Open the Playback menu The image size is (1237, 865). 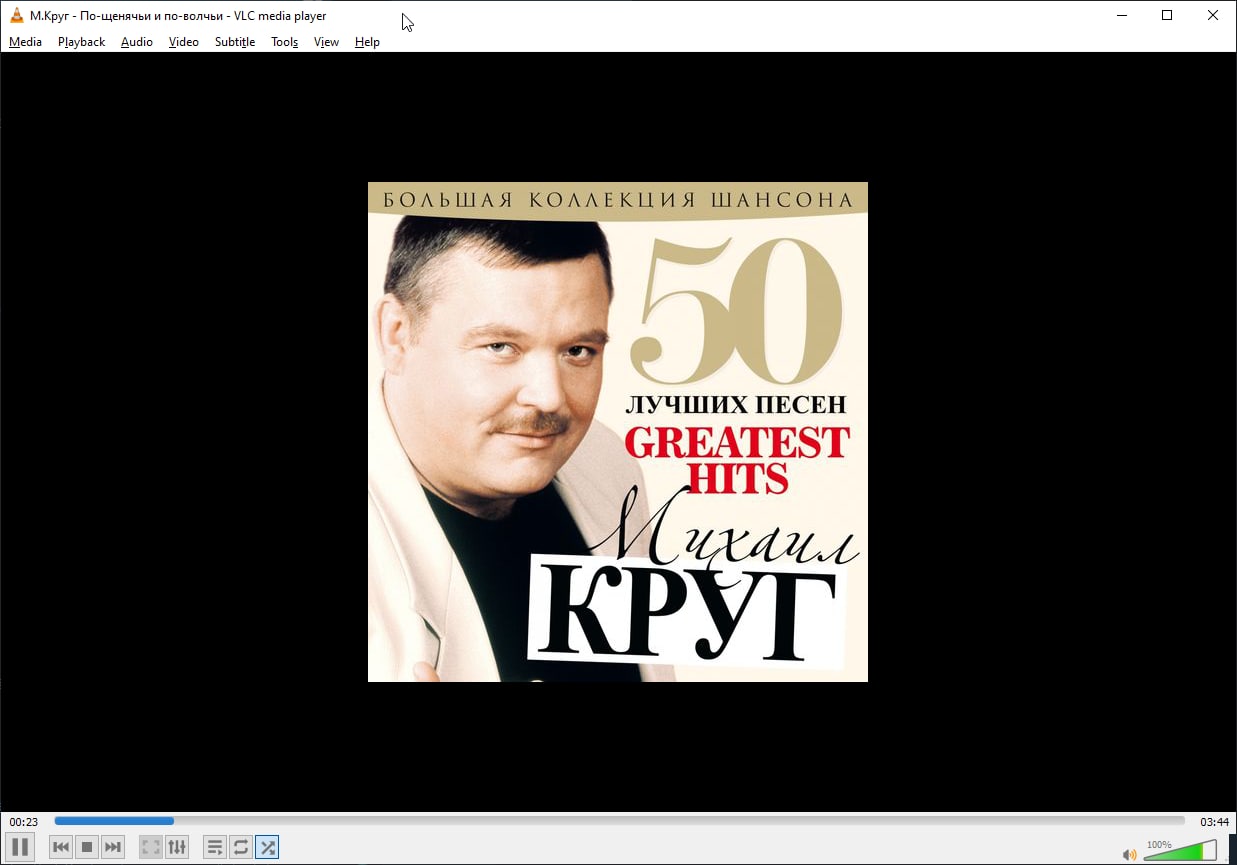81,42
